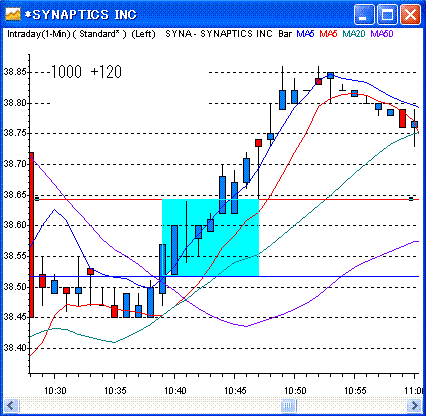
Task: Click the 10:55 time axis label
Action: [355, 390]
